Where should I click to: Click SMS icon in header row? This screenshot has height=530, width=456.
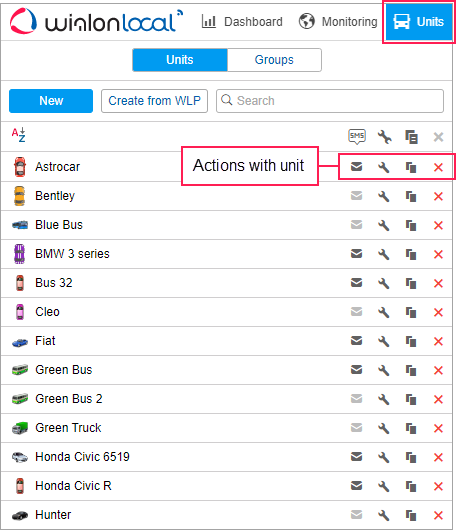click(357, 137)
